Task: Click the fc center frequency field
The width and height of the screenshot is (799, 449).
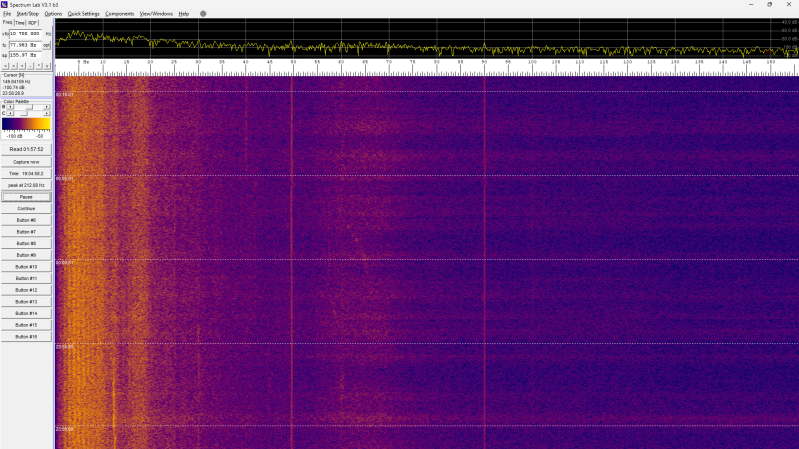Action: pyautogui.click(x=25, y=45)
